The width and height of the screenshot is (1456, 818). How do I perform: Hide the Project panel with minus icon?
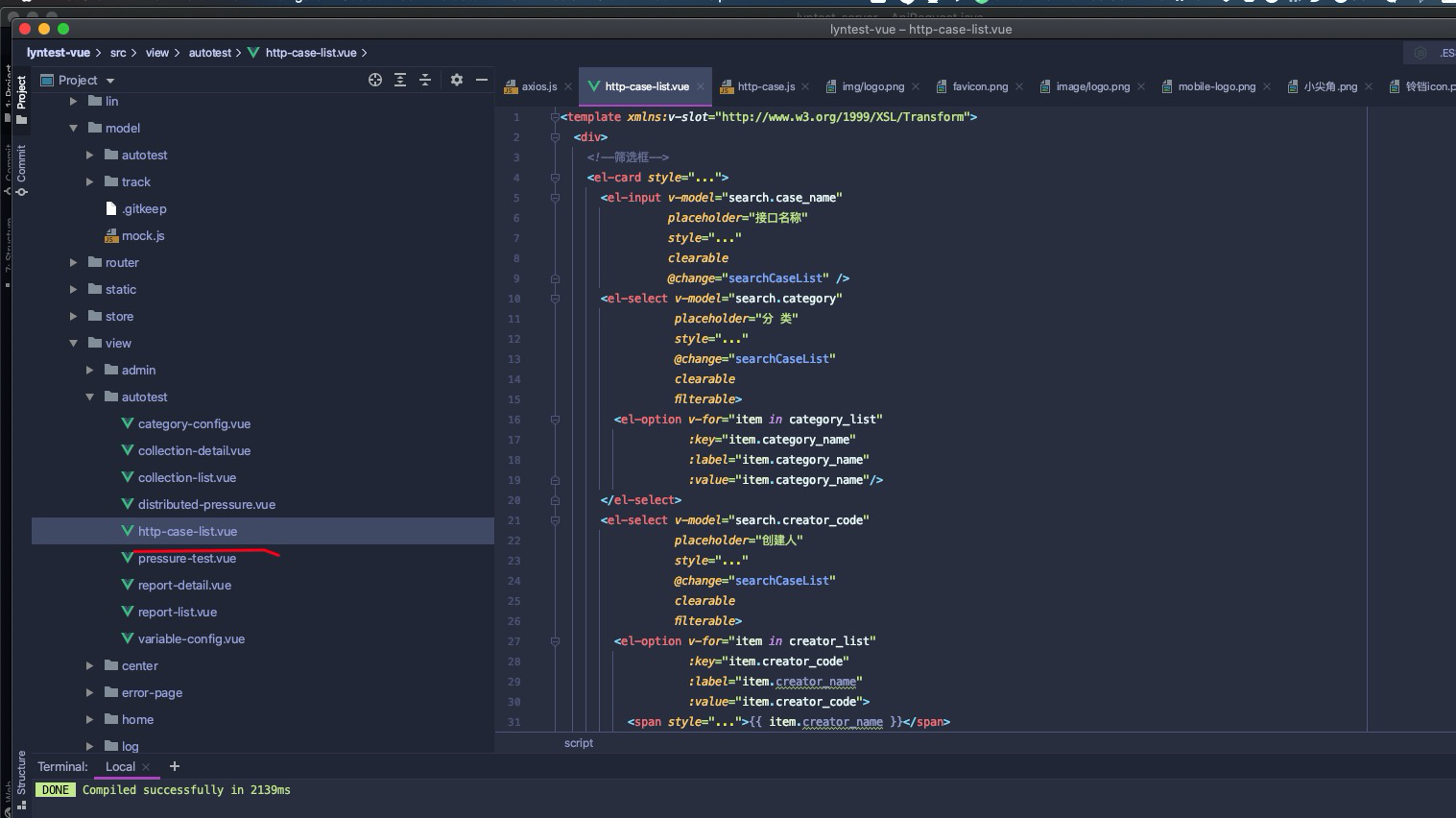pos(482,80)
